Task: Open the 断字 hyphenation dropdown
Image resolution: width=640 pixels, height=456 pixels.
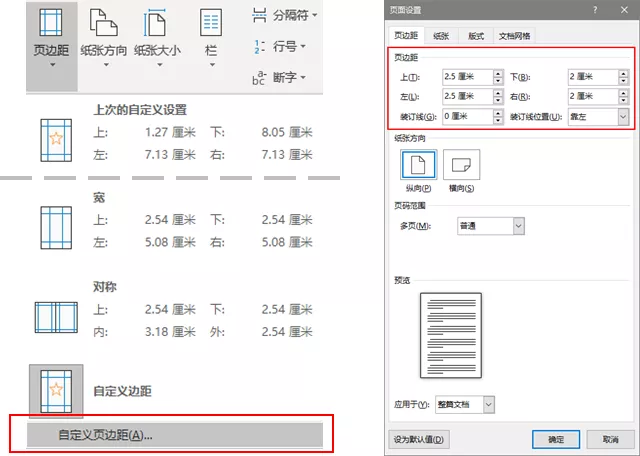Action: [279, 77]
